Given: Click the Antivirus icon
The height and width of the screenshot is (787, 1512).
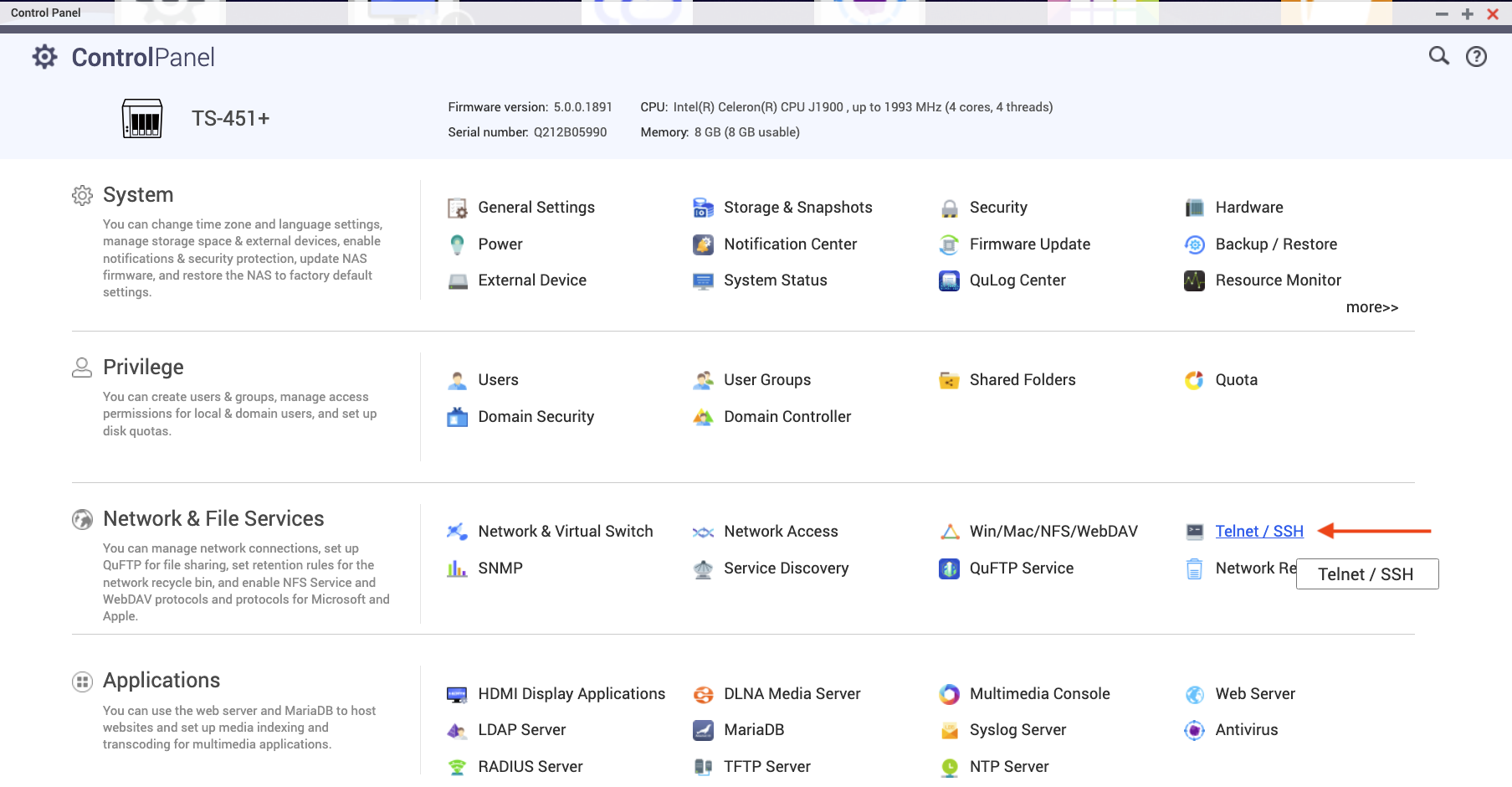Looking at the screenshot, I should pos(1194,730).
